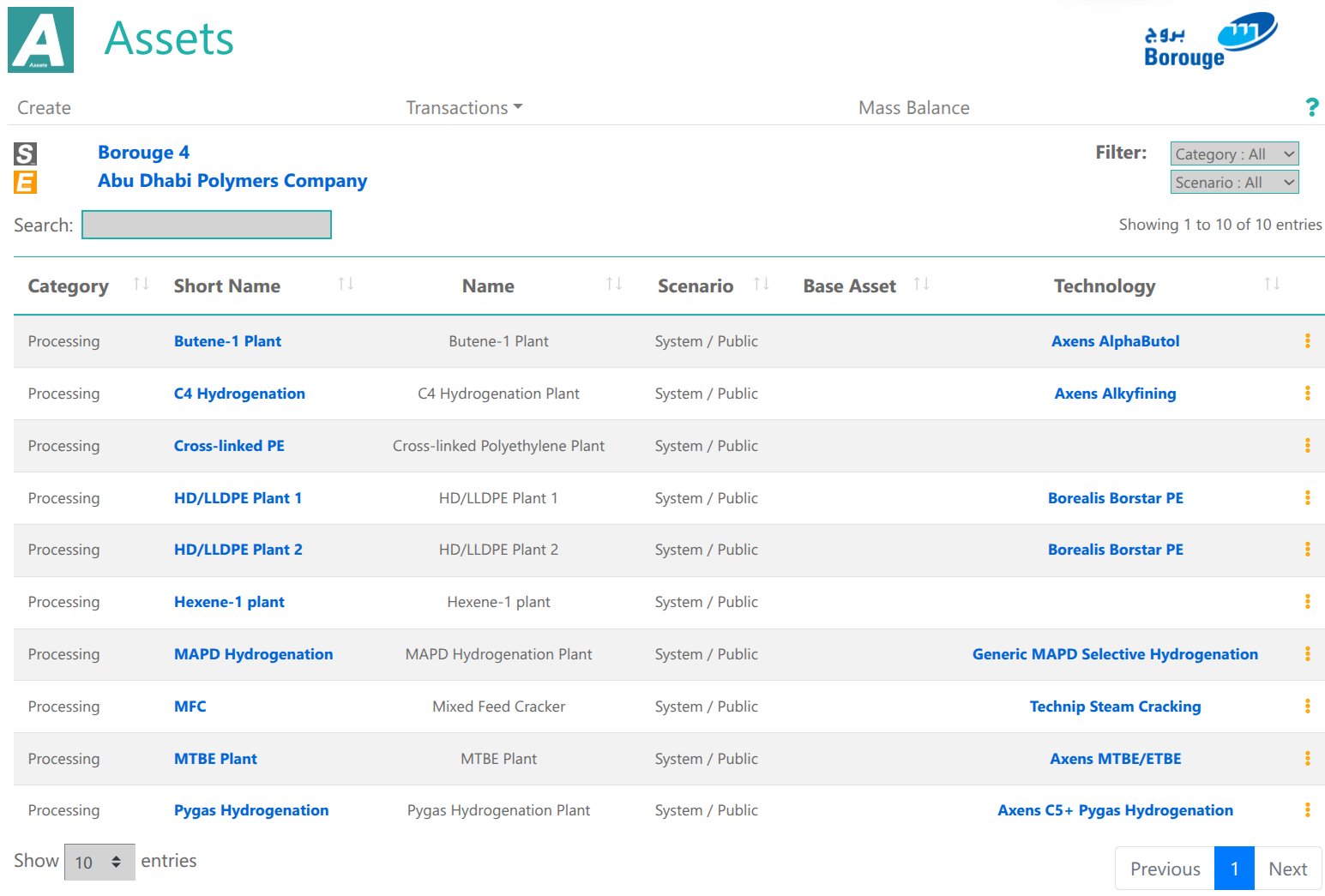Open the Scenario filter dropdown

pos(1234,183)
